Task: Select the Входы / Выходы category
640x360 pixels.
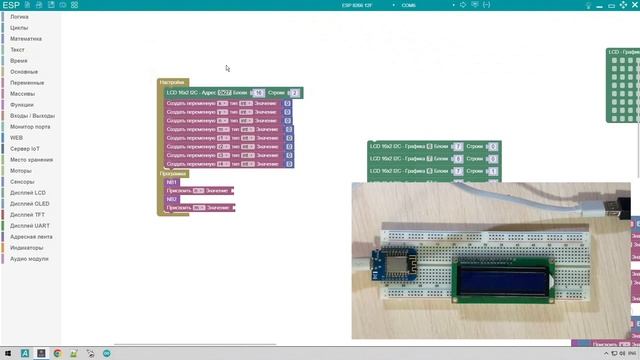Action: coord(32,116)
